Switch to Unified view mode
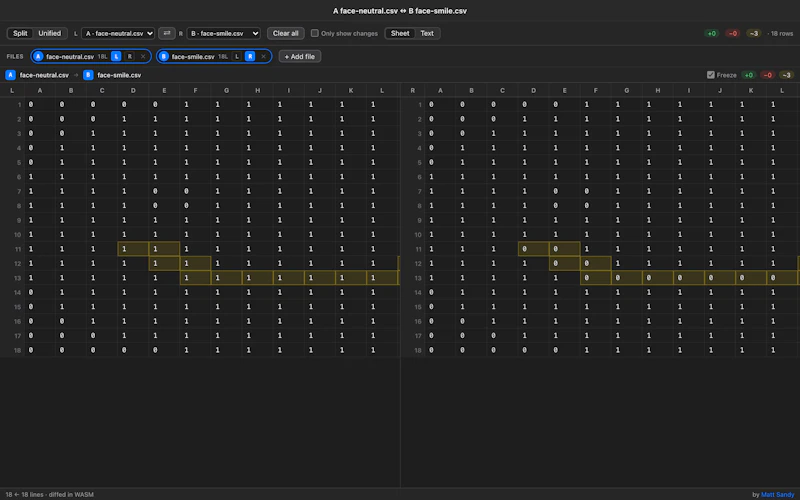Viewport: 800px width, 500px height. click(49, 33)
